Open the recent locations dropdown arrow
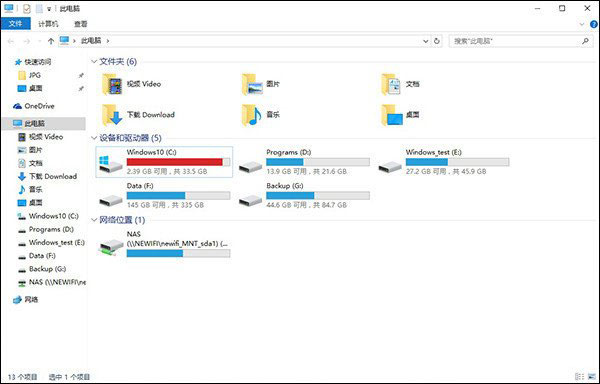Screen dimensions: 600x384 tap(39, 41)
